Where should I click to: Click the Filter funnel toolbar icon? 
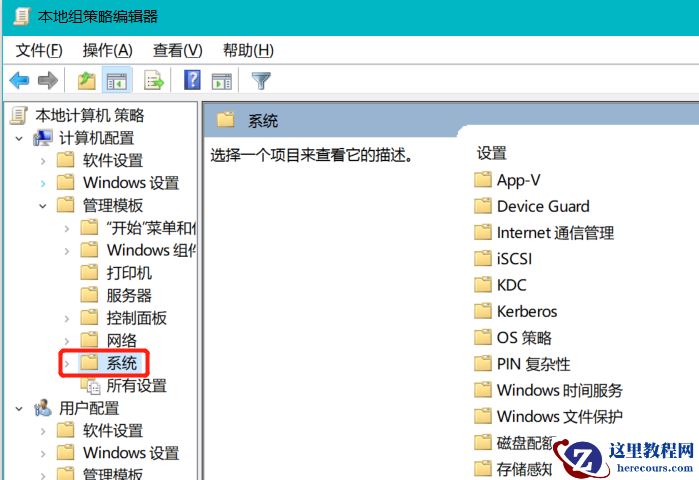[261, 81]
